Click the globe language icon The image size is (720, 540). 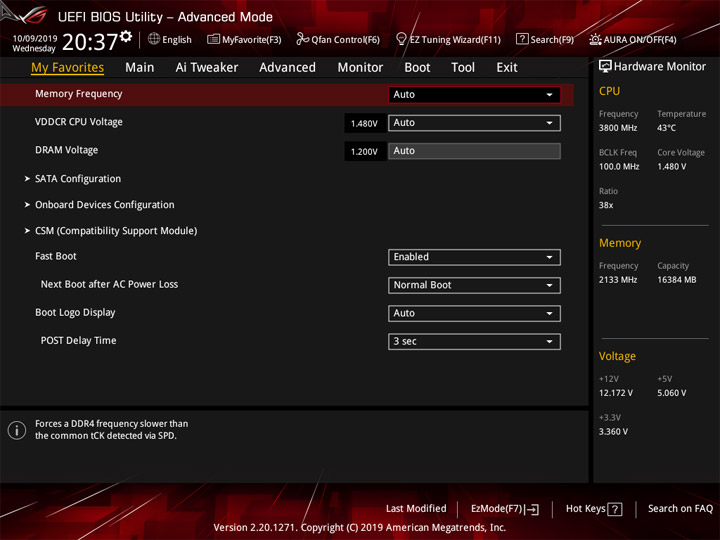(154, 39)
